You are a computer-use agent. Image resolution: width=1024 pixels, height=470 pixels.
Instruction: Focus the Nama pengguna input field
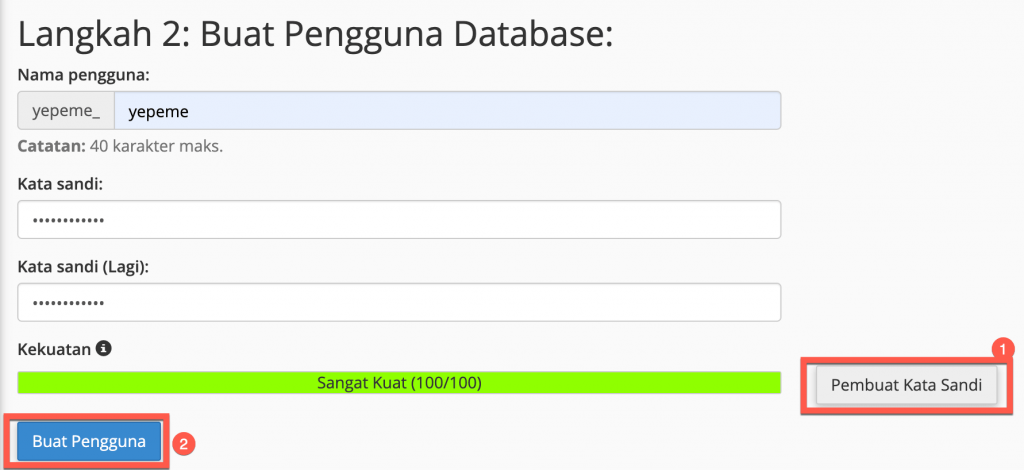coord(447,111)
